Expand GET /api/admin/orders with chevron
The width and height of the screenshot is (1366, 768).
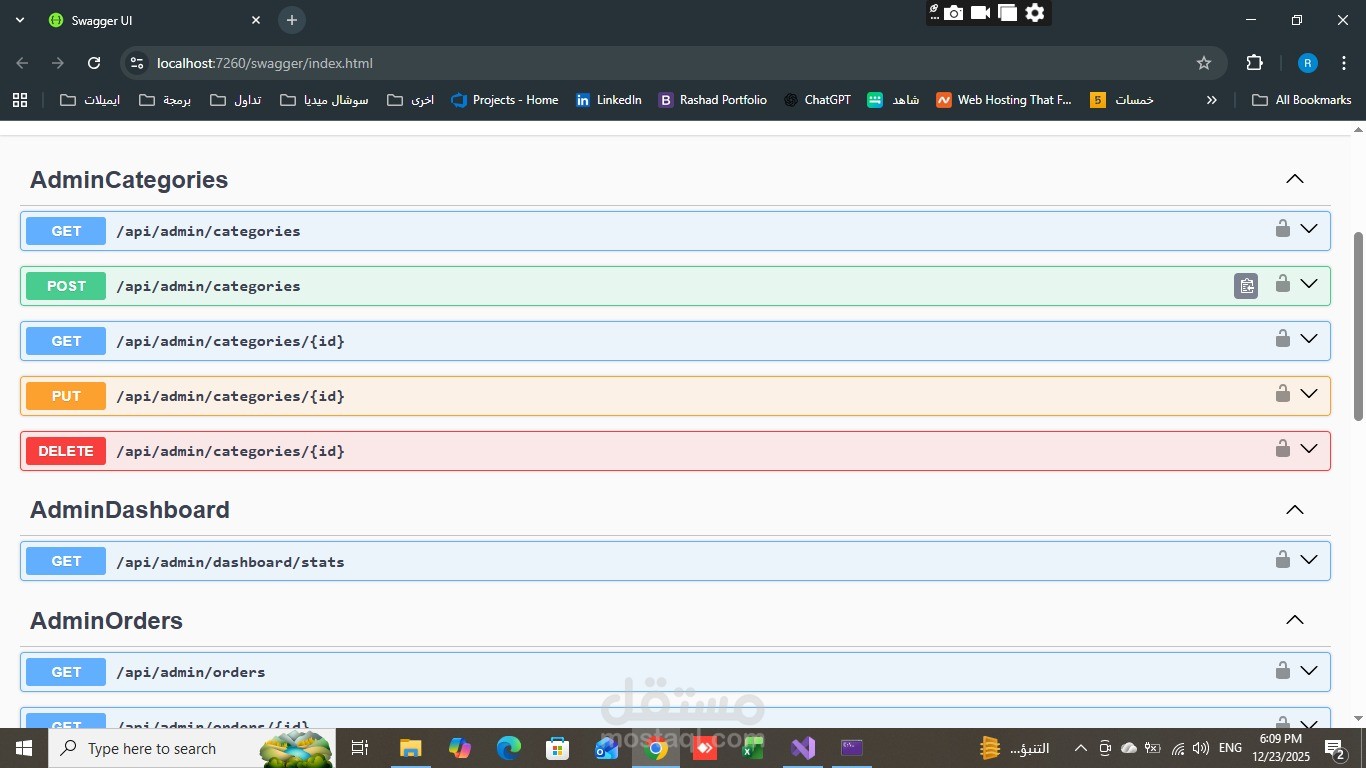1309,670
